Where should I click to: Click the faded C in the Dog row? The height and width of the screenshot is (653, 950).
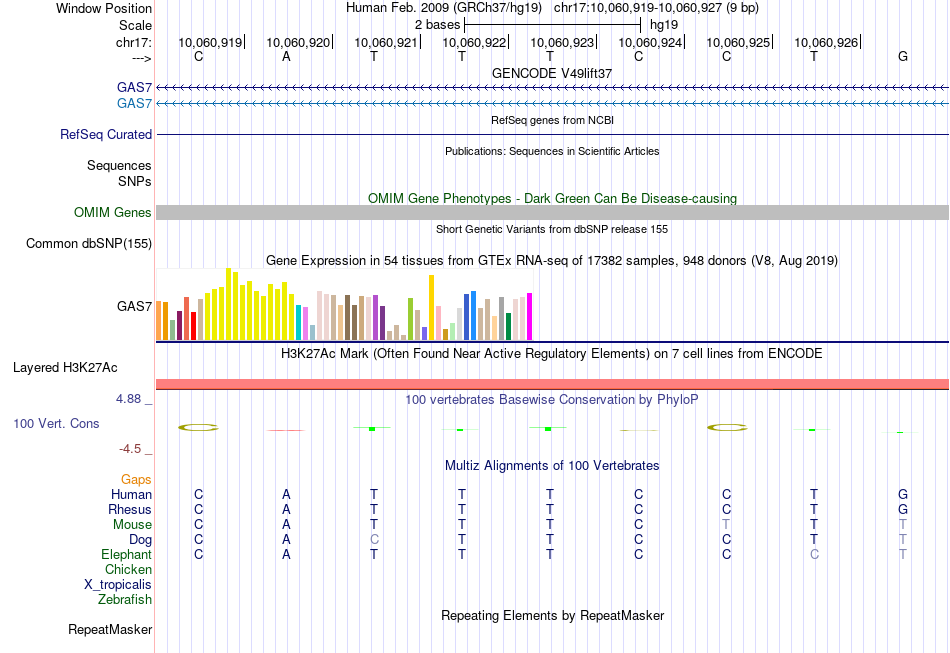coord(374,540)
